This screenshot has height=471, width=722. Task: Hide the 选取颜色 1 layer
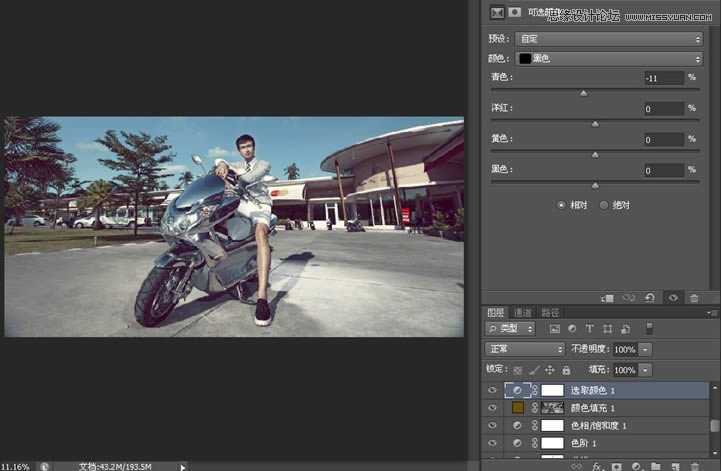coord(492,390)
